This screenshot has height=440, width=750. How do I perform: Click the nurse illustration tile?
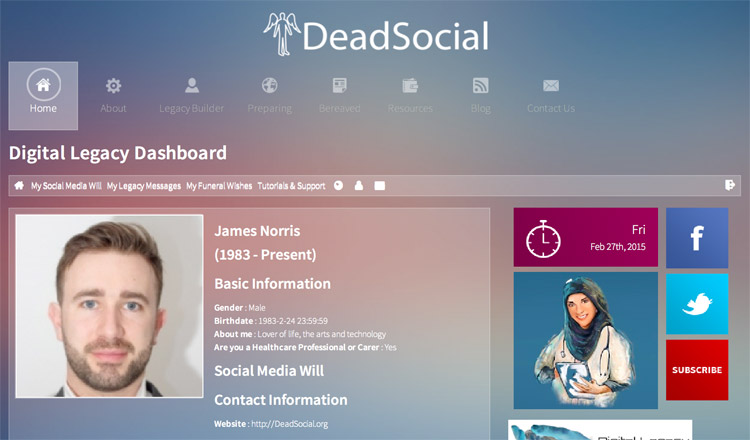(586, 341)
